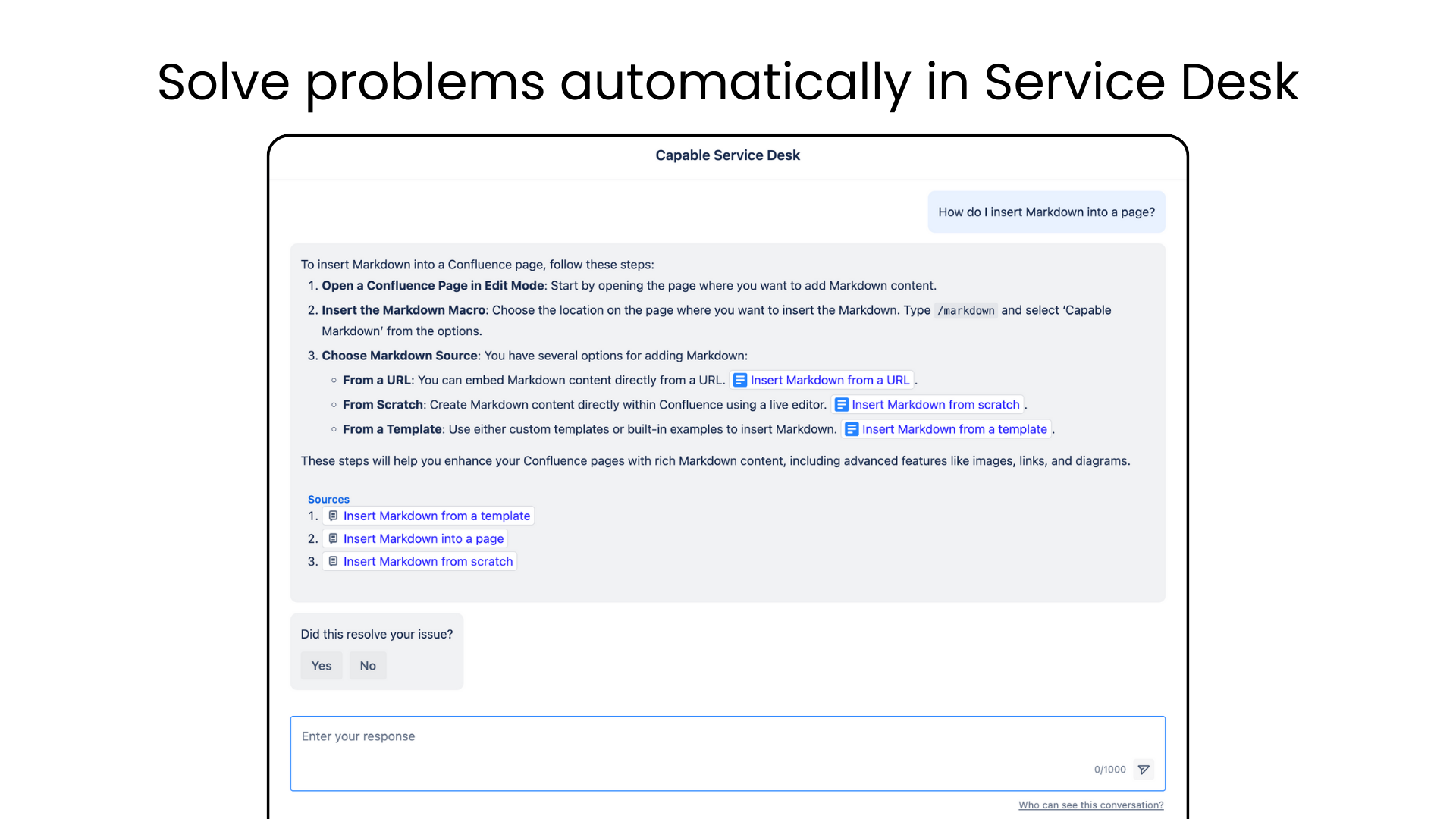This screenshot has height=819, width=1456.
Task: Open inline 'Insert Markdown from a template' link
Action: pos(954,429)
